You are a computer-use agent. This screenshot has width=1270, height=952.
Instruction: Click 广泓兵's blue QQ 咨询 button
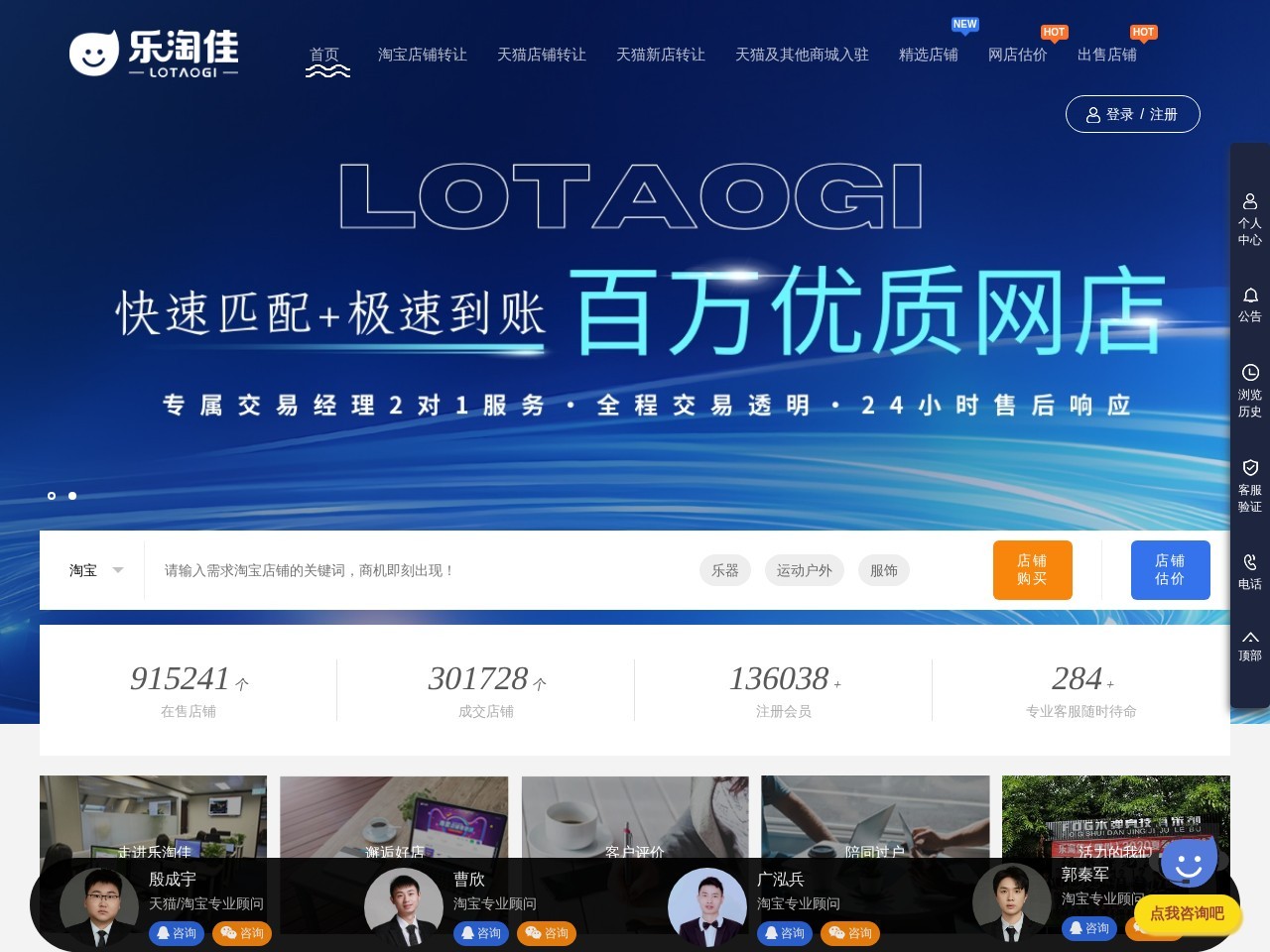[785, 933]
